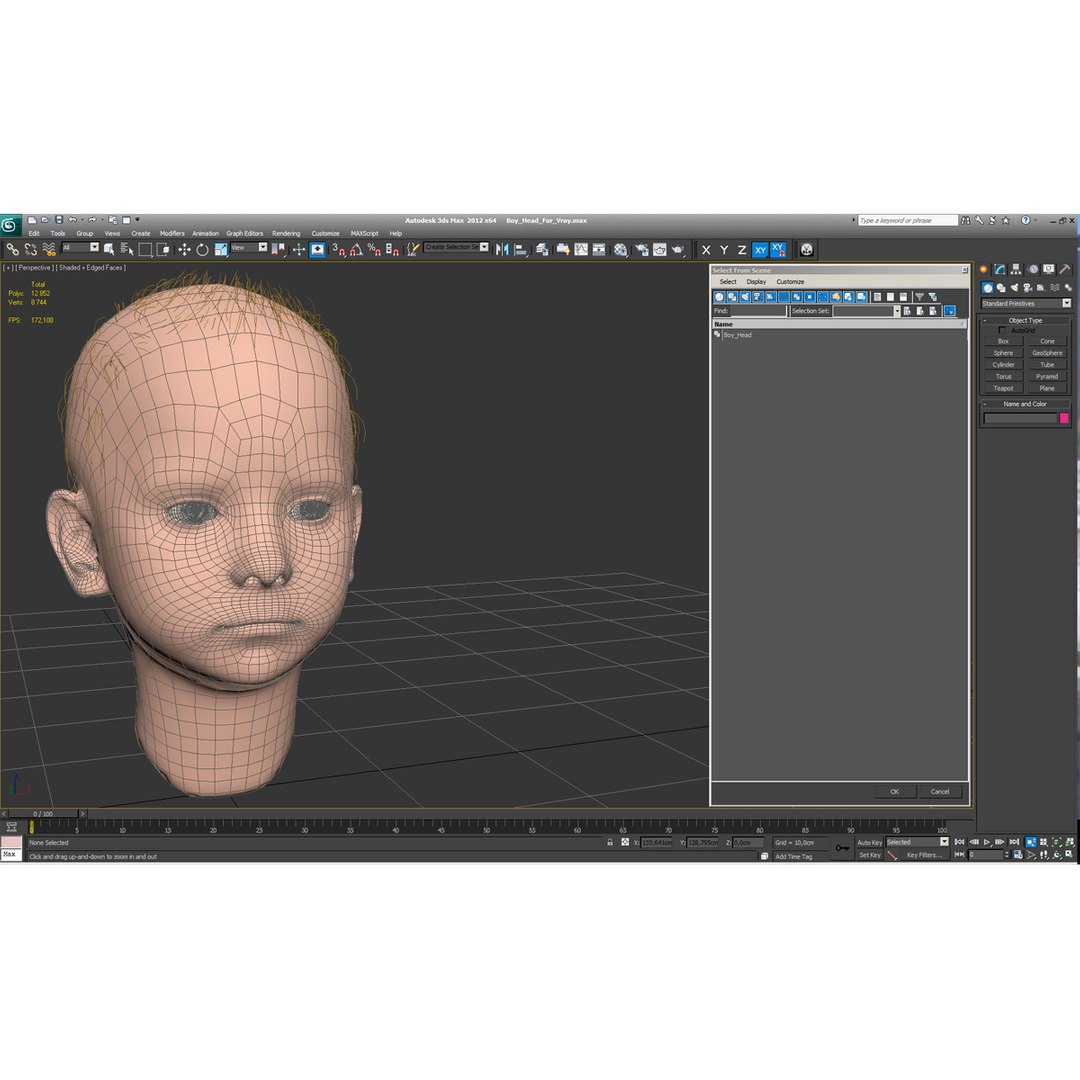Open Curve Editor from toolbar
Viewport: 1080px width, 1080px height.
click(581, 249)
